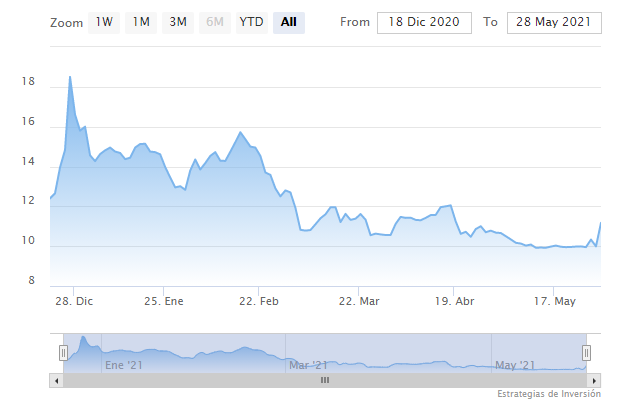Viewport: 620px width, 408px height.
Task: Click the peak point near 18
Action: pos(70,77)
